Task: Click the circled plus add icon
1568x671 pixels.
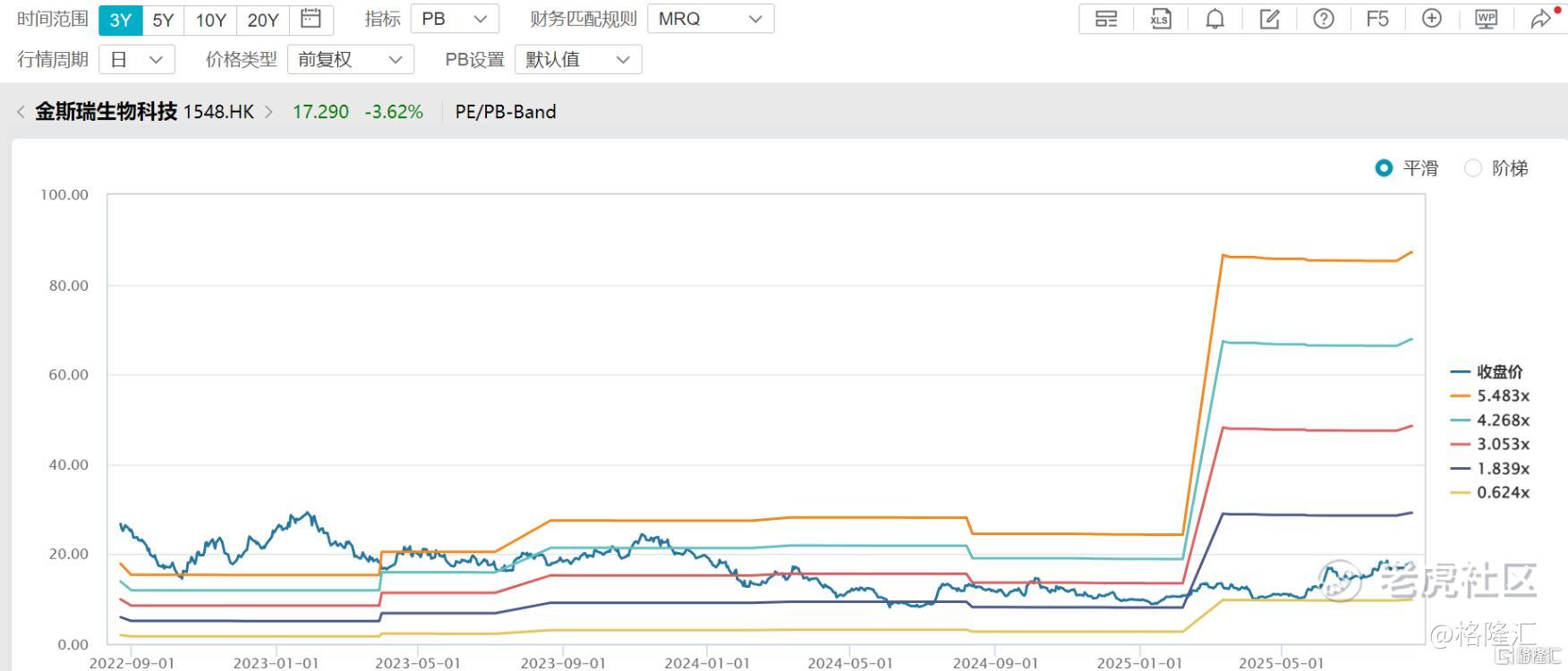Action: tap(1431, 19)
